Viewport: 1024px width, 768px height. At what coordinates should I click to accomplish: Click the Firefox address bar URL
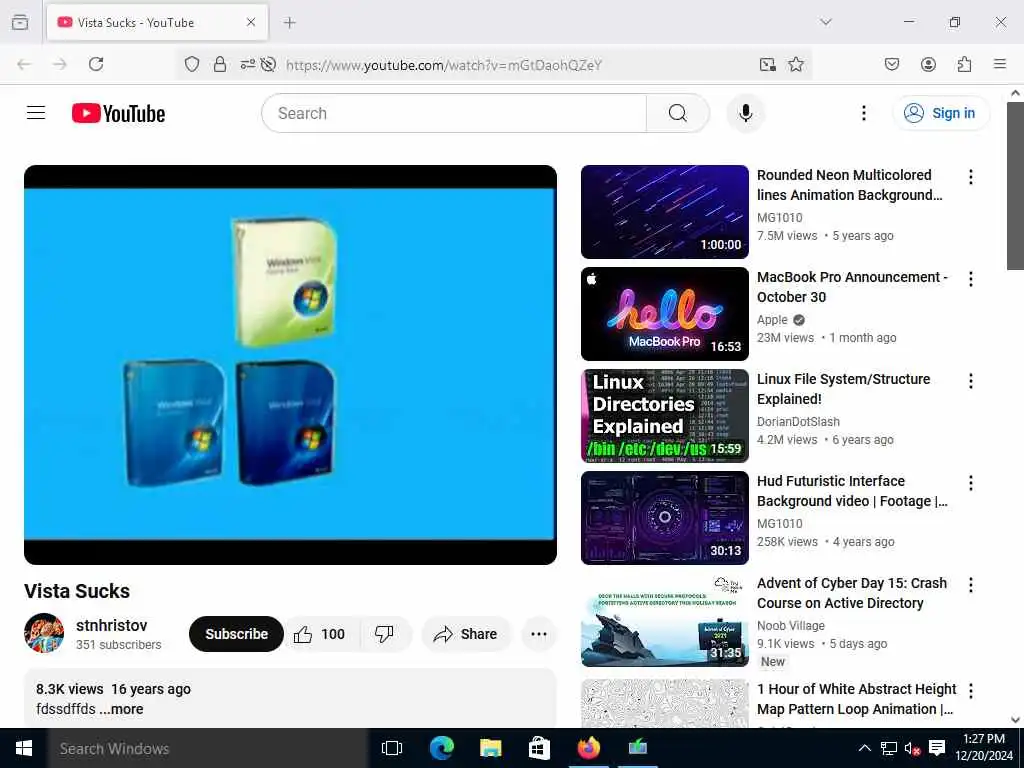[x=444, y=65]
